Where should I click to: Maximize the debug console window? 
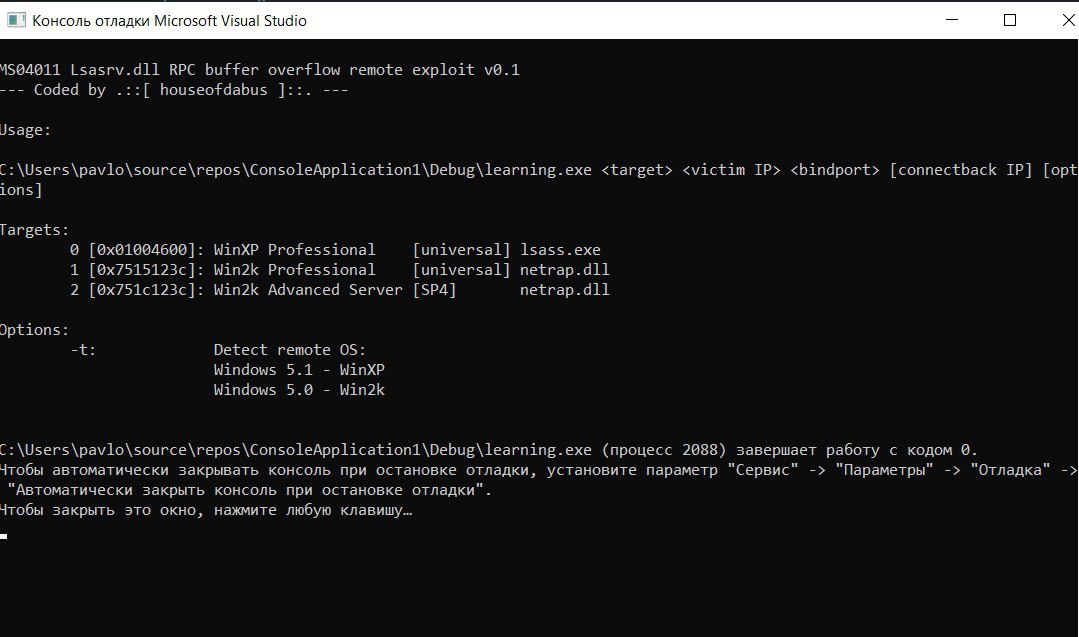pyautogui.click(x=1009, y=20)
